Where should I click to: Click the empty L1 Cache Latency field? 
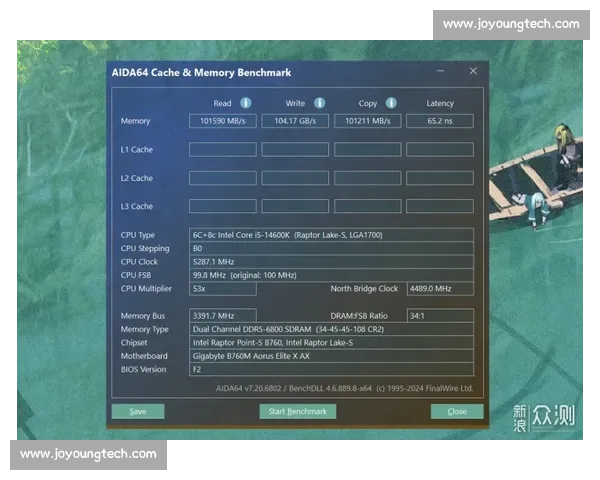coord(440,150)
